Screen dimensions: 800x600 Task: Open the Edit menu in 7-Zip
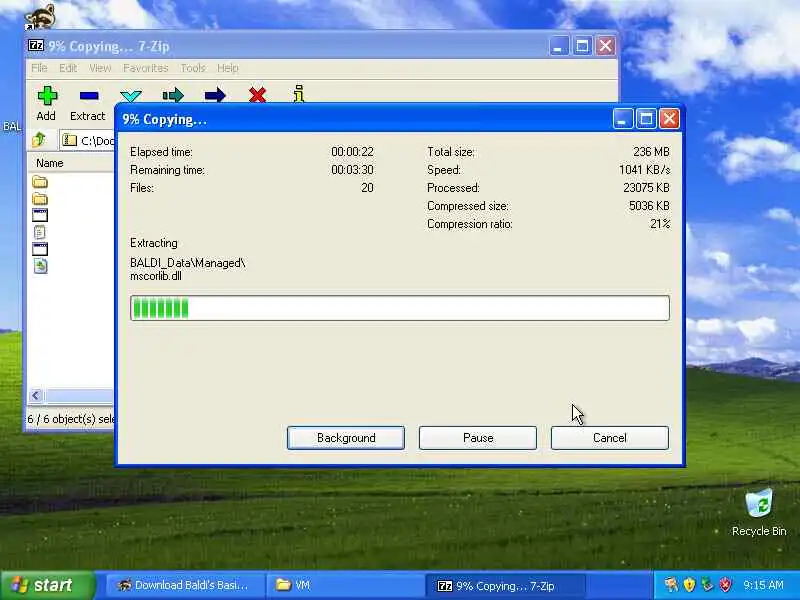tap(68, 68)
